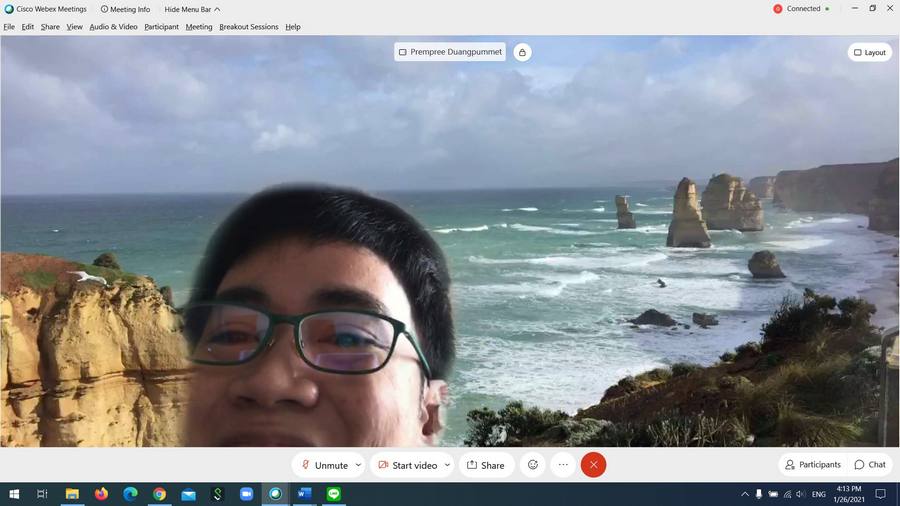Open the more options ellipsis button
Viewport: 900px width, 506px height.
tap(563, 465)
